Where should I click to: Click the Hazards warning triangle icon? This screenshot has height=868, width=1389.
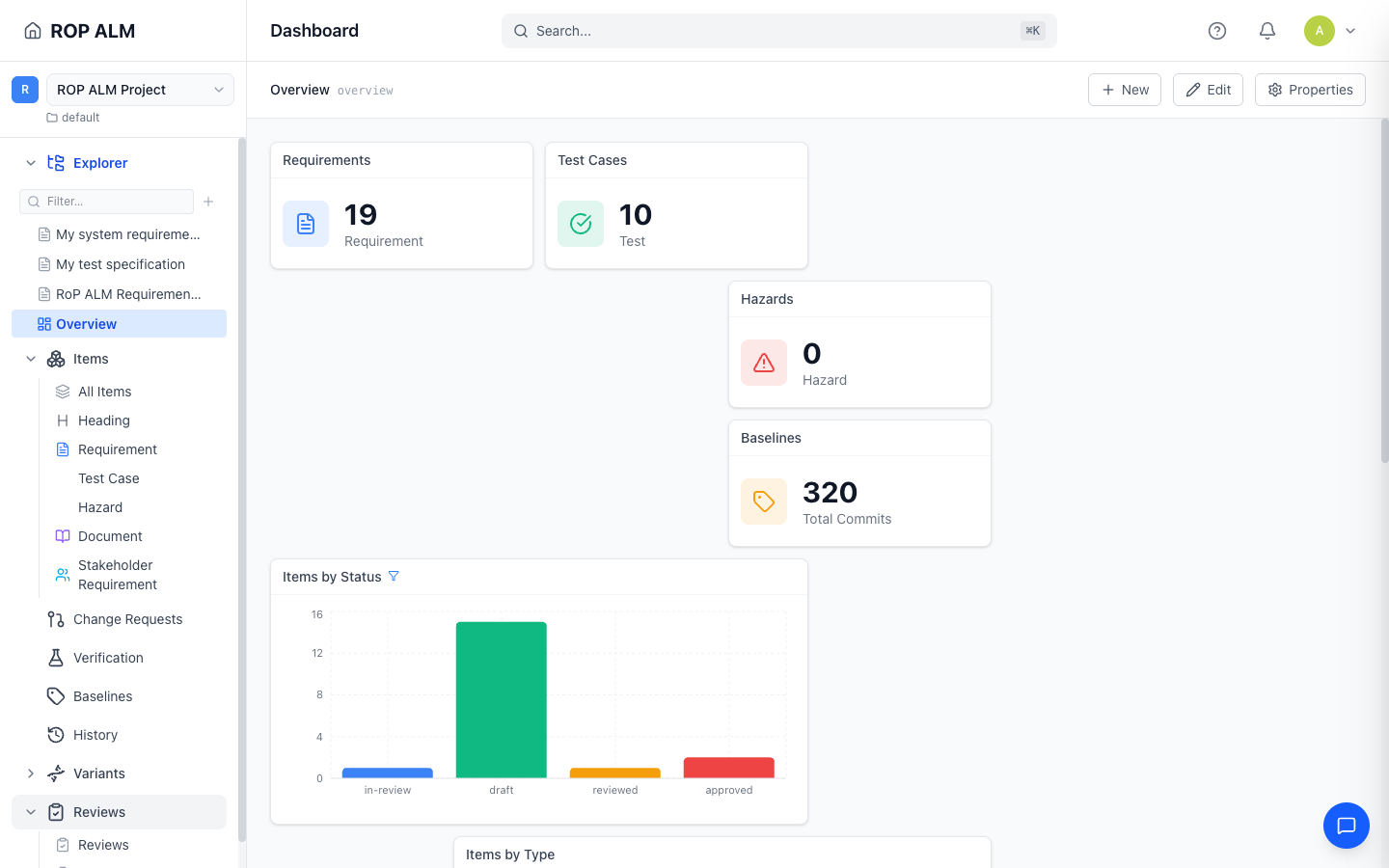pos(764,363)
